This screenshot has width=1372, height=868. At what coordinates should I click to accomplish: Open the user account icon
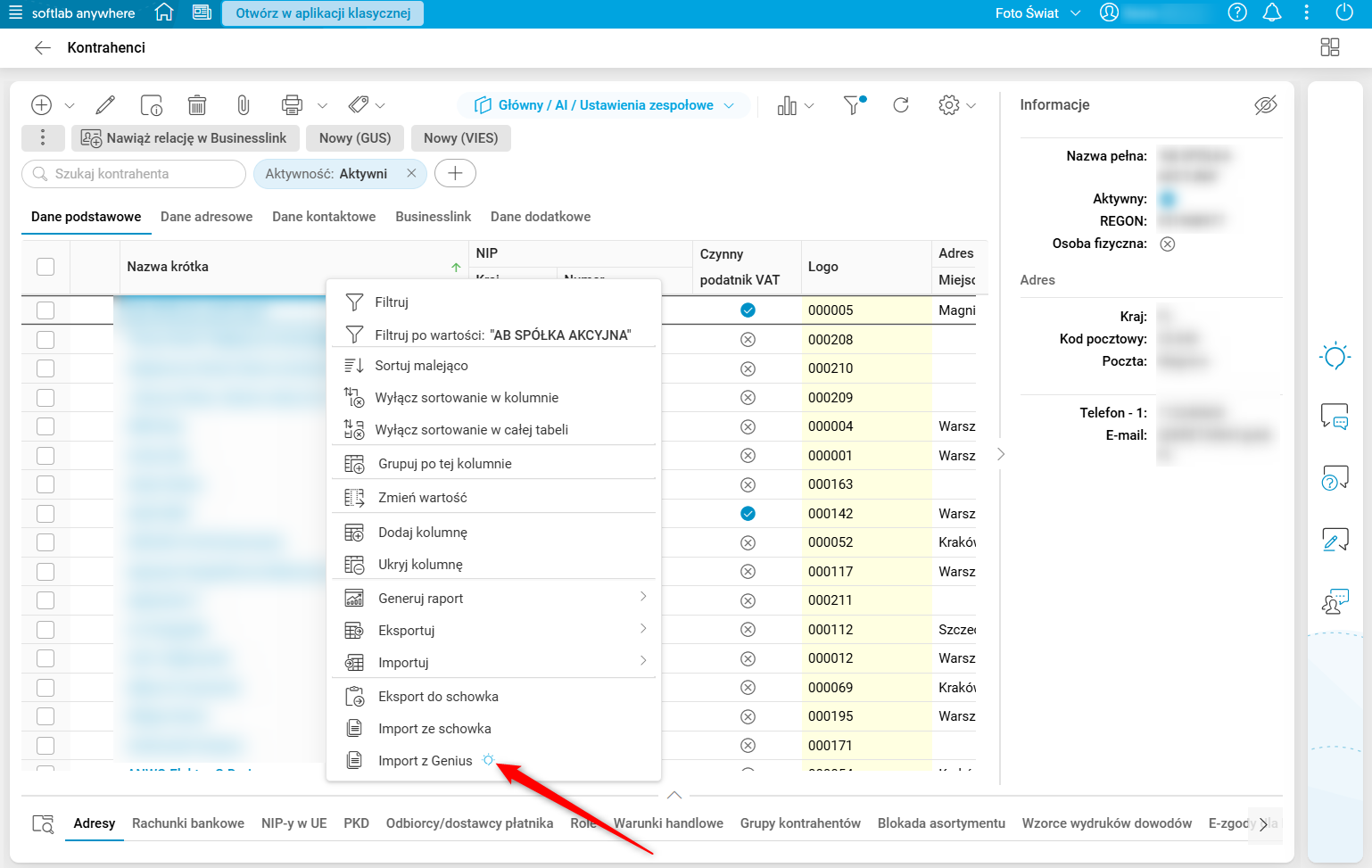pos(1109,12)
